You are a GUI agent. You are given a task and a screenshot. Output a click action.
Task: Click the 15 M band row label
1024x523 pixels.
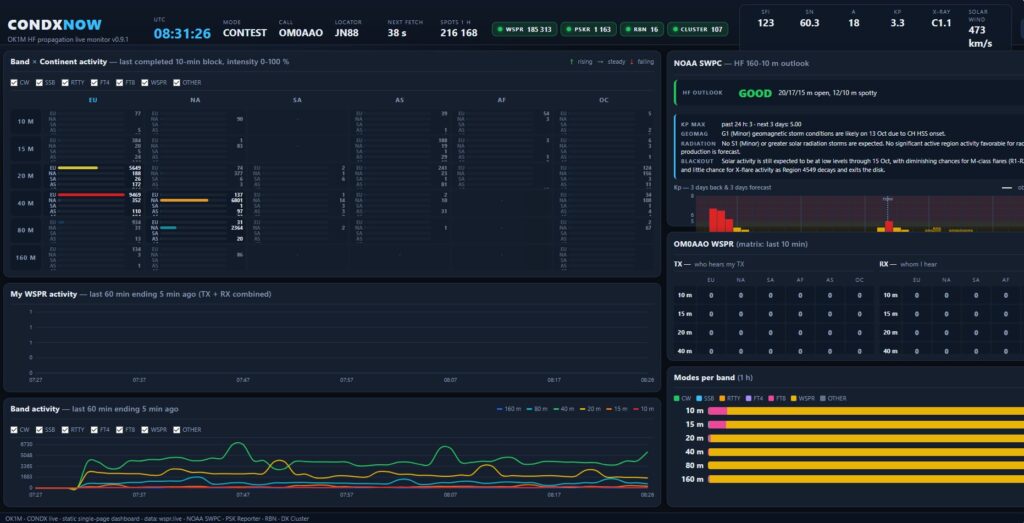tap(25, 150)
